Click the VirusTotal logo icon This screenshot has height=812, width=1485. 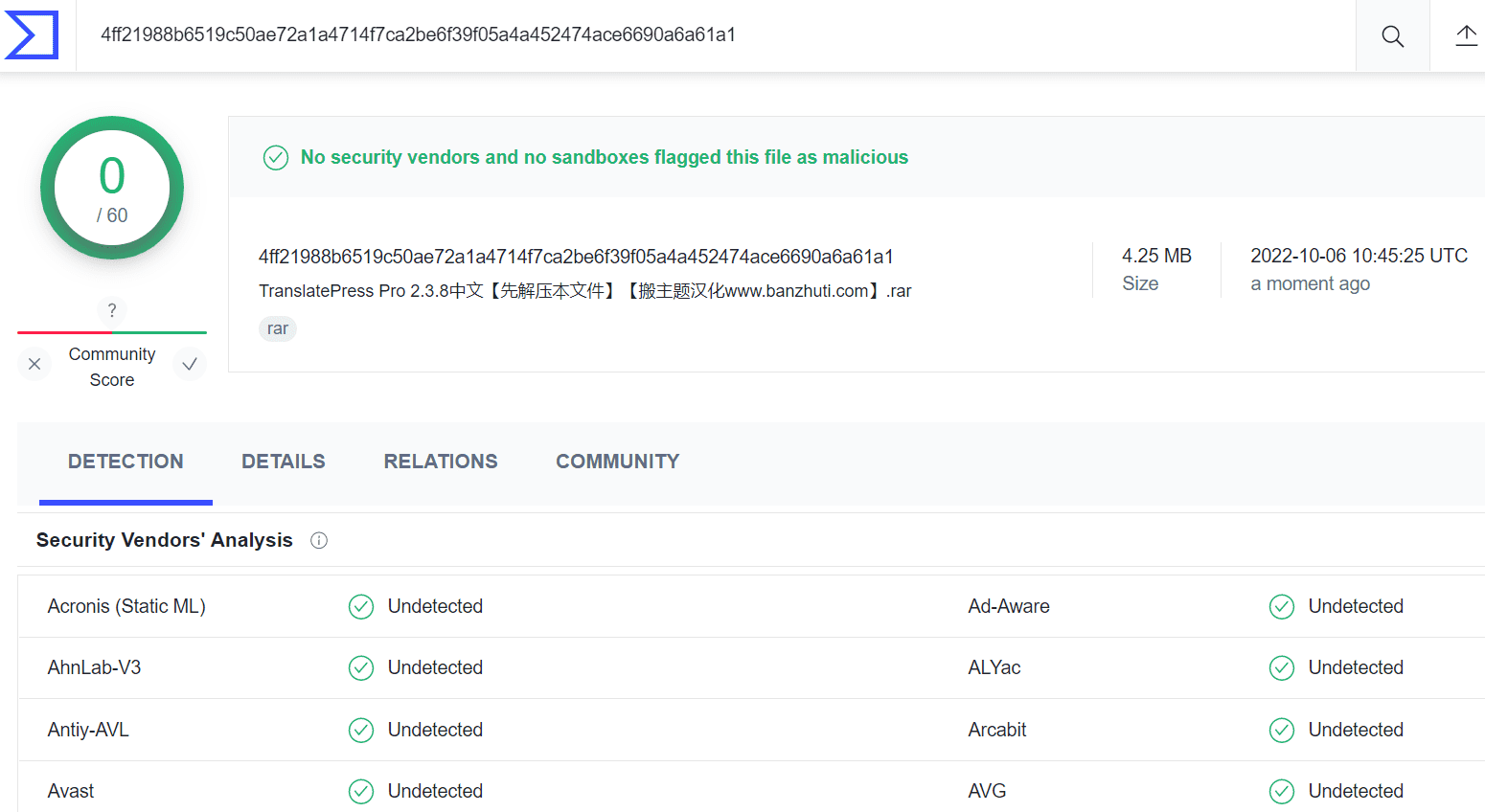pyautogui.click(x=32, y=35)
